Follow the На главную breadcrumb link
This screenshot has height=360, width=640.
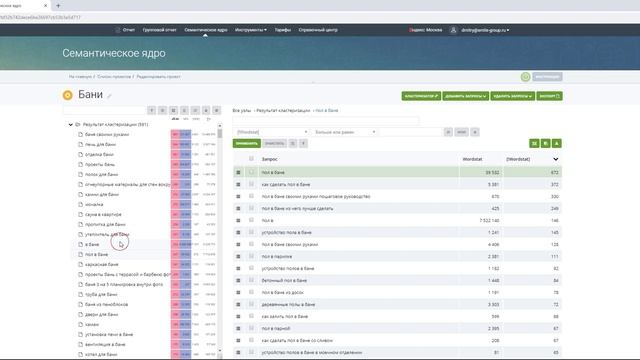coord(80,77)
